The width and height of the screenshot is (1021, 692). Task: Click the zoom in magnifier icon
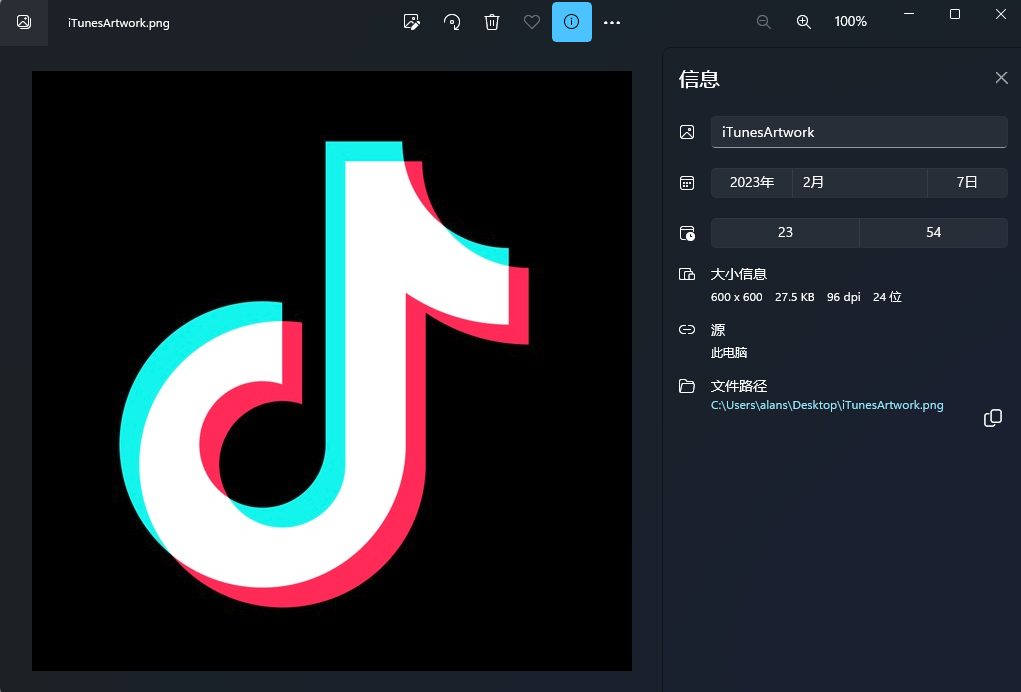[x=803, y=22]
